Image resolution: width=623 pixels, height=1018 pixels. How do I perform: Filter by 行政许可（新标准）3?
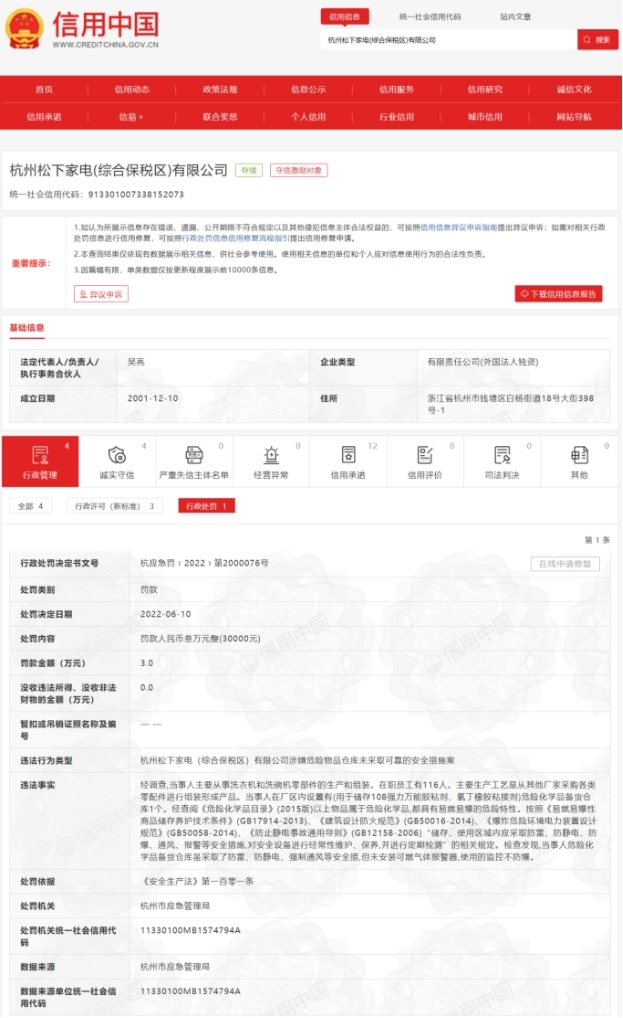click(114, 506)
